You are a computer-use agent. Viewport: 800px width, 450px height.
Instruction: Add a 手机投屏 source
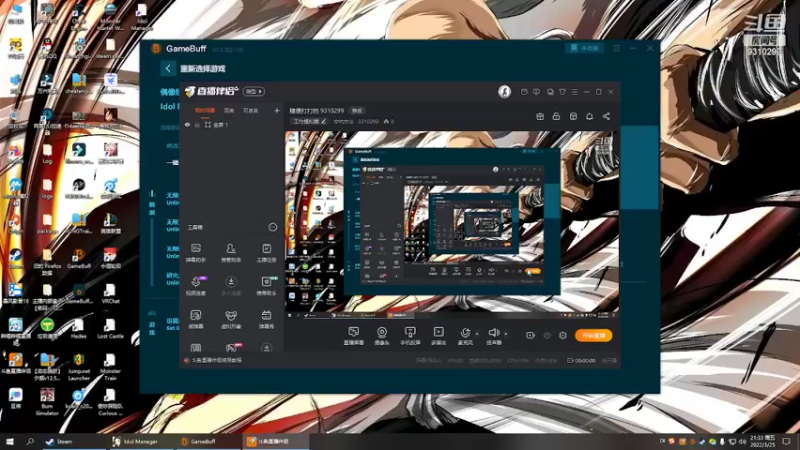tap(410, 336)
